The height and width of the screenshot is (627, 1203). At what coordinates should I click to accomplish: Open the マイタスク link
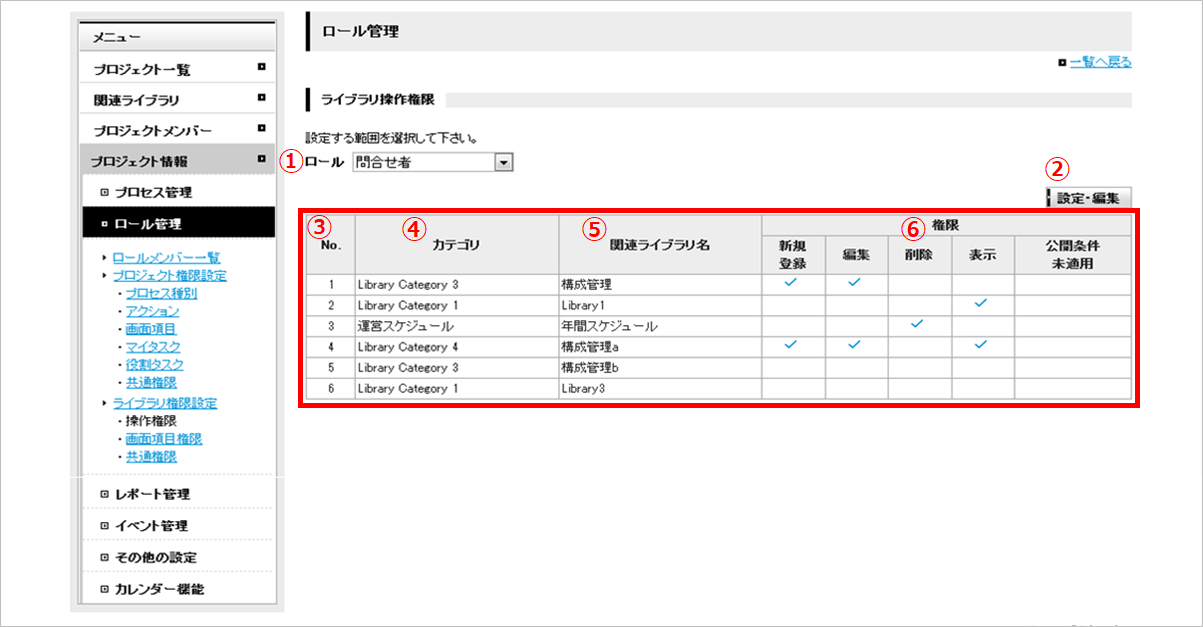point(154,347)
